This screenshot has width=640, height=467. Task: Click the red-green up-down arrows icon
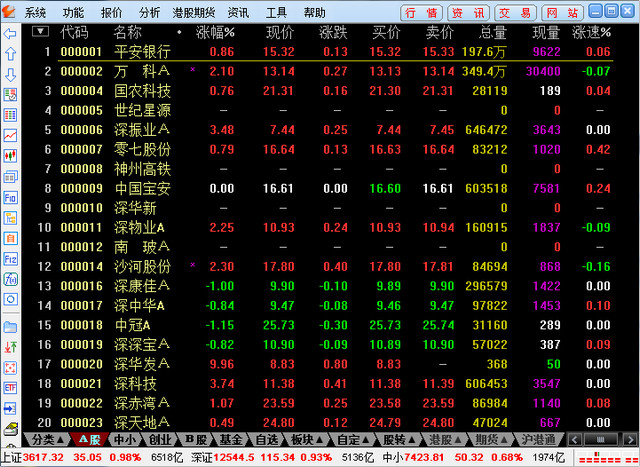tap(10, 347)
